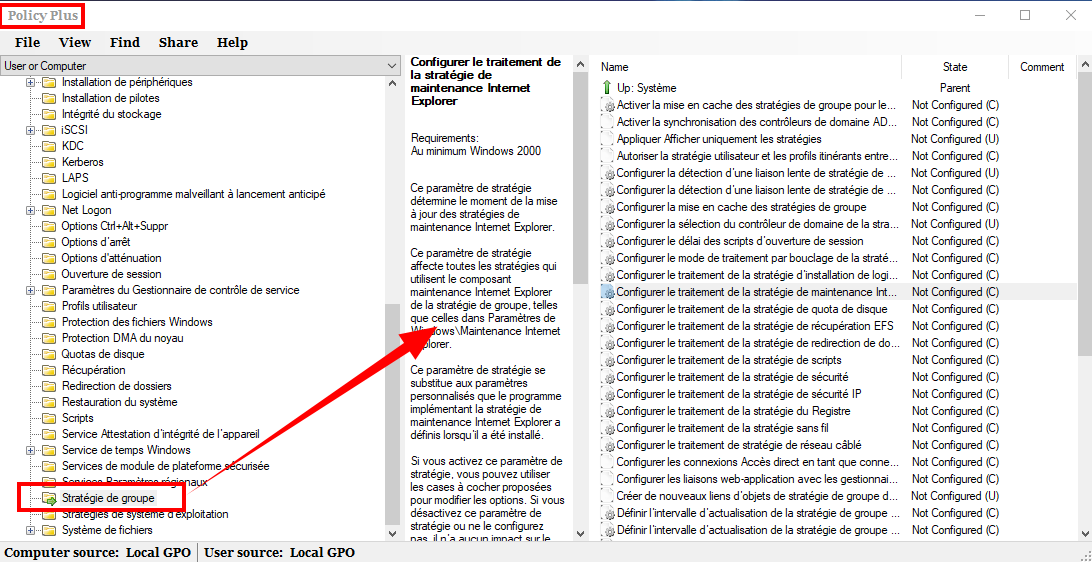Open the View menu
The width and height of the screenshot is (1092, 562).
pyautogui.click(x=75, y=42)
